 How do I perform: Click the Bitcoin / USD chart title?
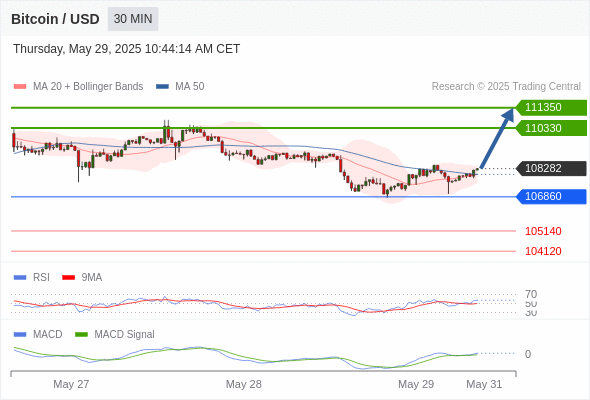pos(55,19)
